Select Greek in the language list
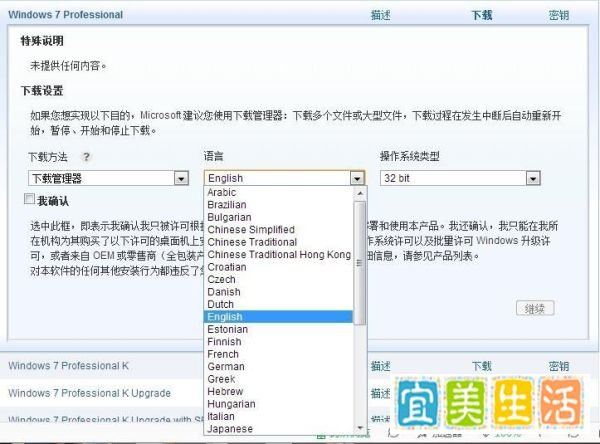600x444 pixels. tap(278, 379)
